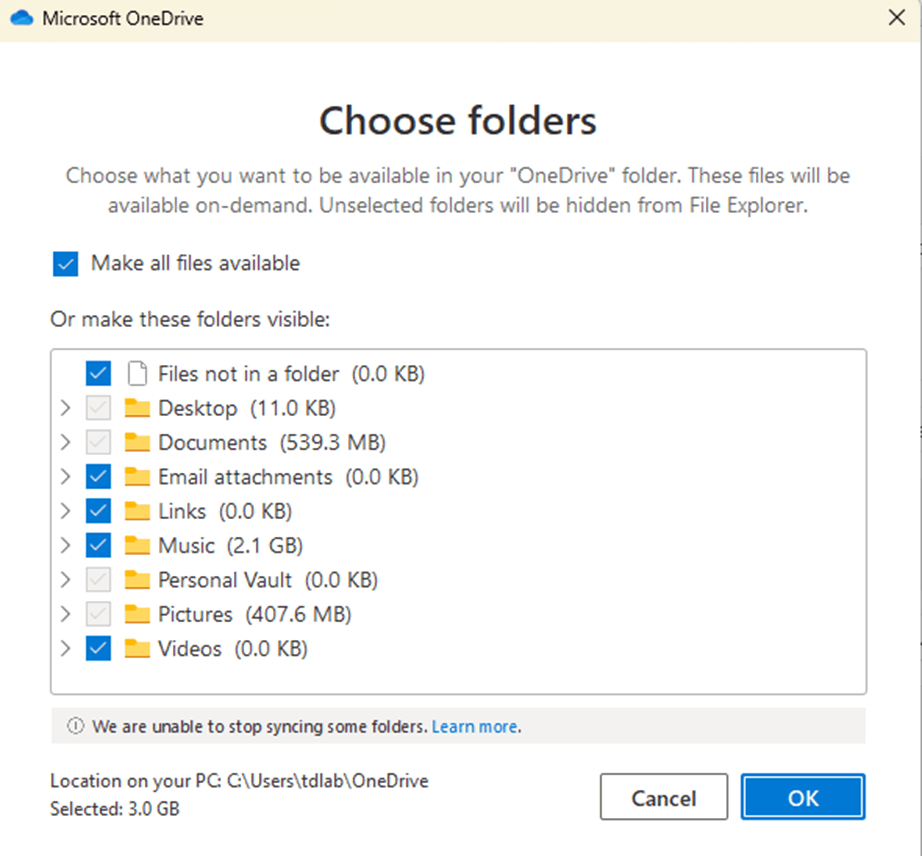
Task: Click the info icon in the syncing notice
Action: point(75,726)
